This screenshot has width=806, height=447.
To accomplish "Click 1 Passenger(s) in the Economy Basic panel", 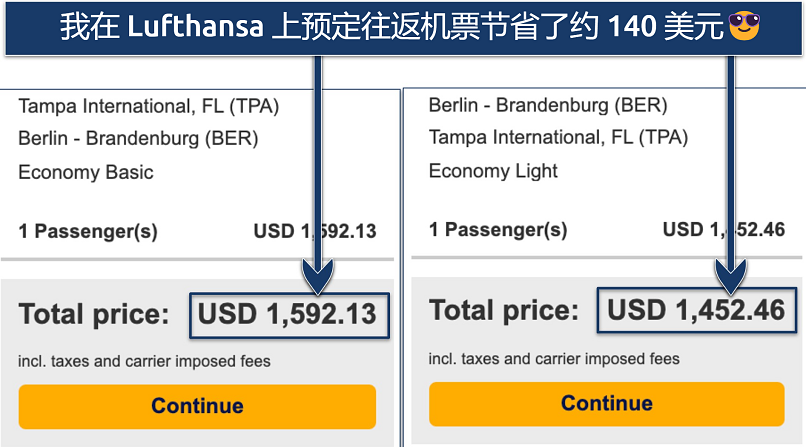I will point(88,231).
